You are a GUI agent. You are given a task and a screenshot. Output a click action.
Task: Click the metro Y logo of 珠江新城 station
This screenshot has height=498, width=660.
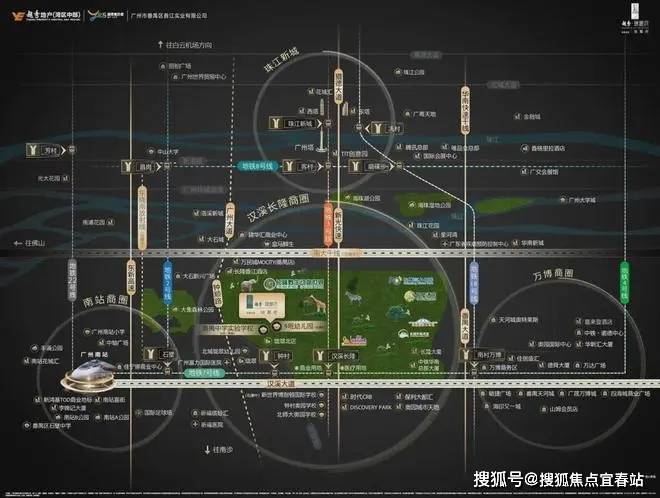tap(277, 123)
